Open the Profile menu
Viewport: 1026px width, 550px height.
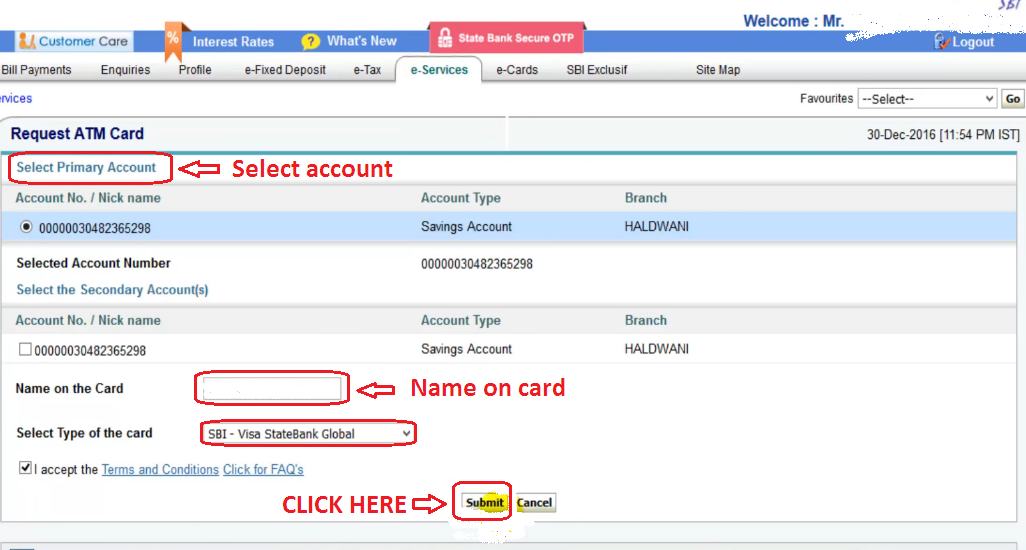click(195, 69)
